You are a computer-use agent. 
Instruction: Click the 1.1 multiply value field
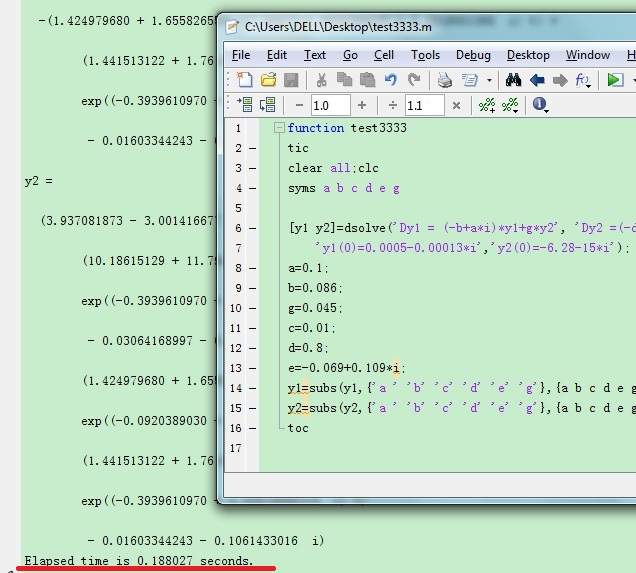coord(424,105)
